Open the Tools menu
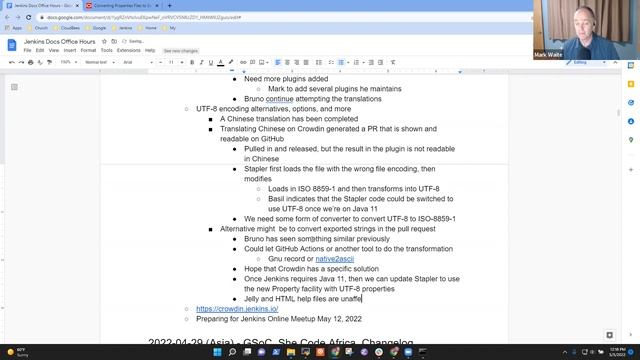640x360 pixels. pyautogui.click(x=107, y=50)
